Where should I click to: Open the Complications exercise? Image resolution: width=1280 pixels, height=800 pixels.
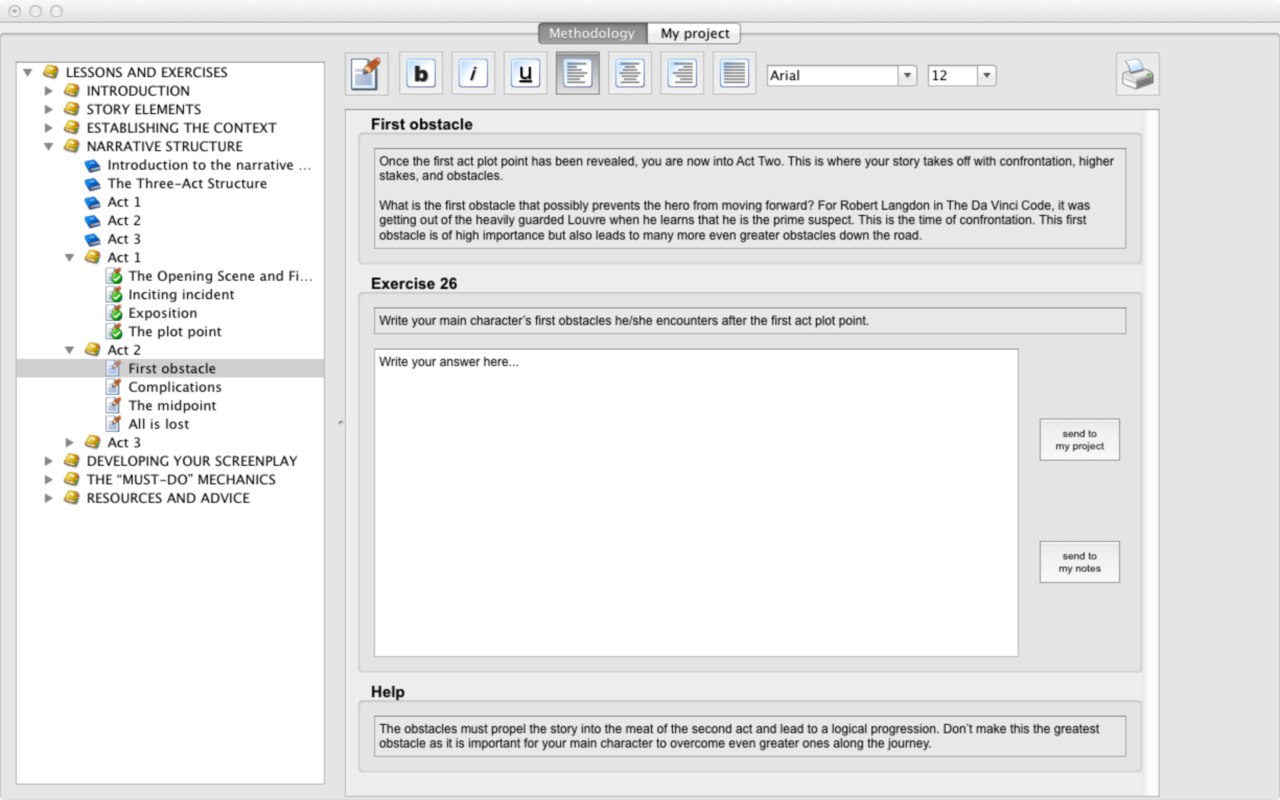(x=175, y=387)
